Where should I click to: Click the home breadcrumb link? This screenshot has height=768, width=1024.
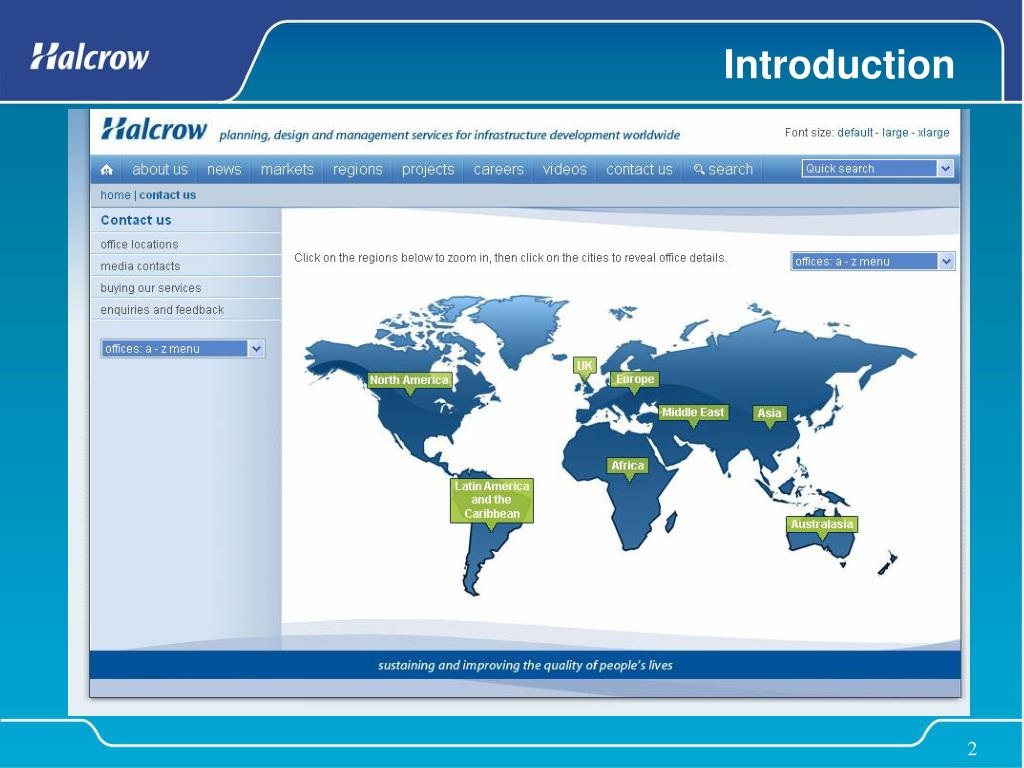116,195
